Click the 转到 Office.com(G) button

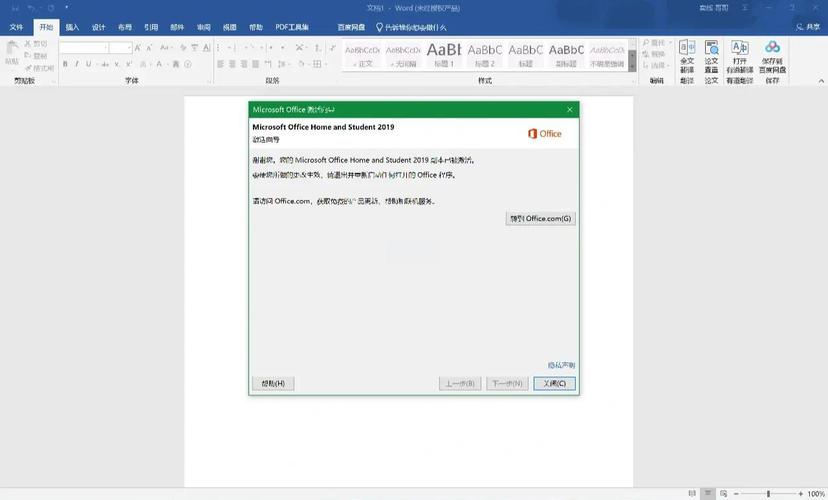[540, 219]
